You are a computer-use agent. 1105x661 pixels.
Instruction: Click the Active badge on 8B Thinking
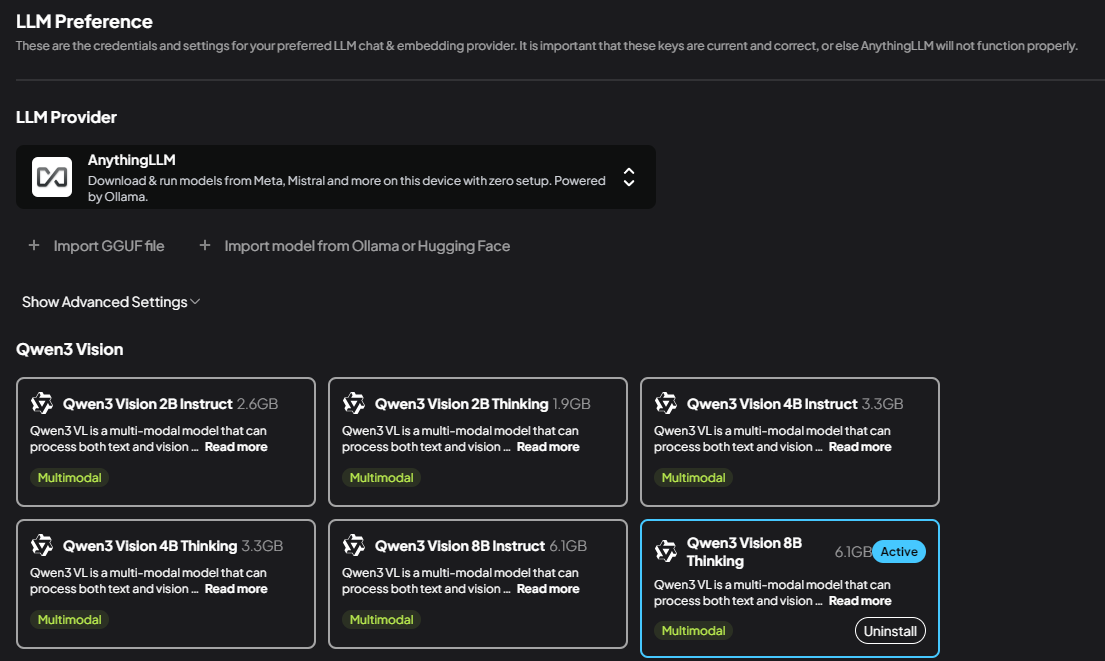[899, 552]
